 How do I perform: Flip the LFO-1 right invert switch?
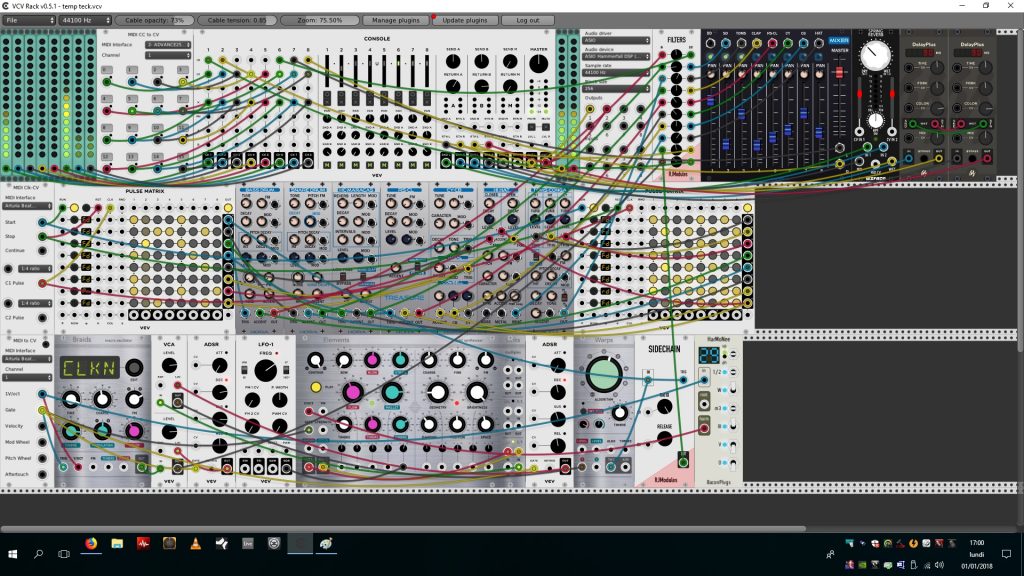pyautogui.click(x=286, y=370)
